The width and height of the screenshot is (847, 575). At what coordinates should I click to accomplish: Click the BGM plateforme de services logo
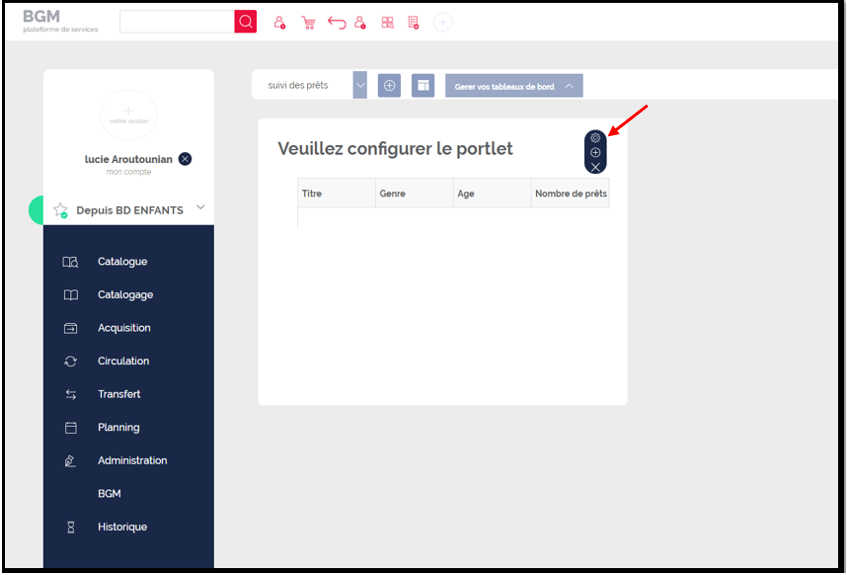pos(60,22)
